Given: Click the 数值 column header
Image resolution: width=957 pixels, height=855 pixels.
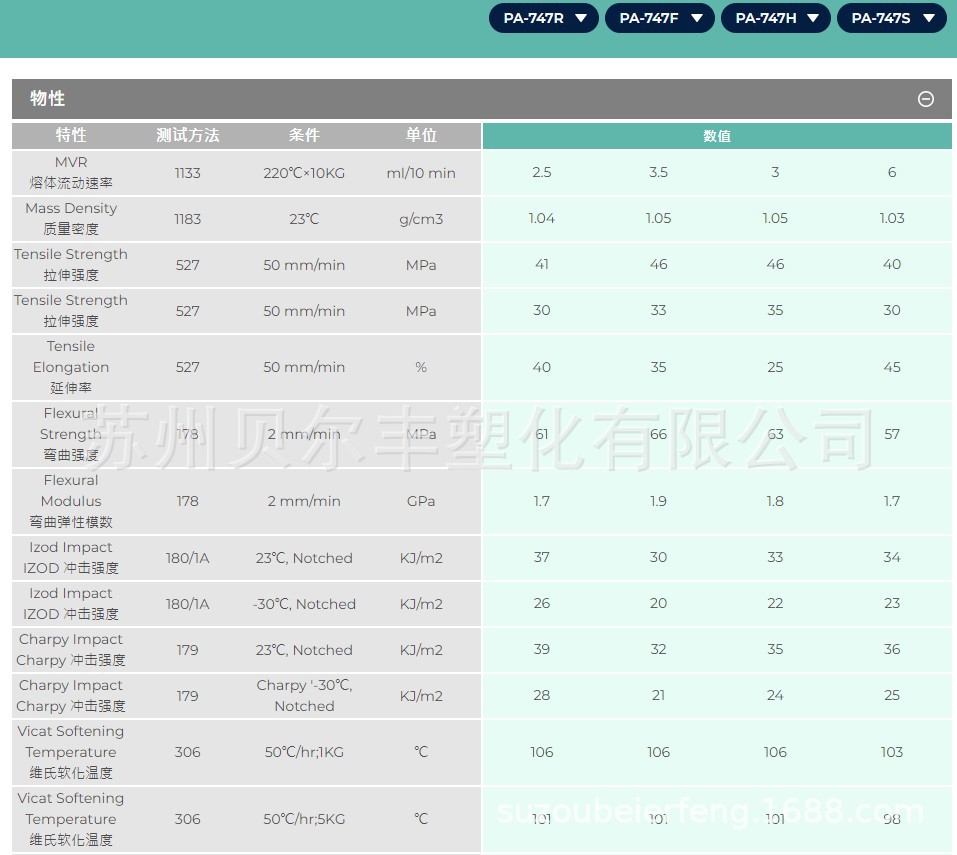Looking at the screenshot, I should 717,135.
